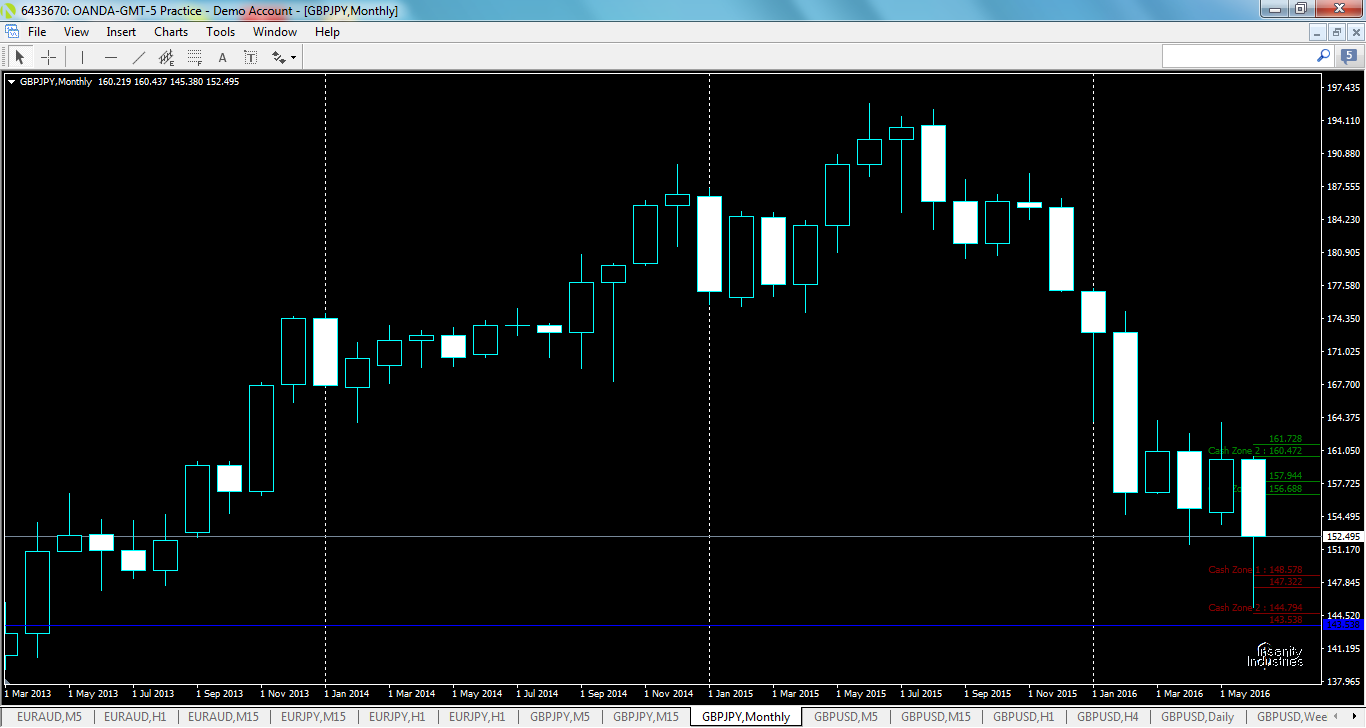Select the Horizontal Line drawing tool
1366x728 pixels.
pyautogui.click(x=110, y=56)
